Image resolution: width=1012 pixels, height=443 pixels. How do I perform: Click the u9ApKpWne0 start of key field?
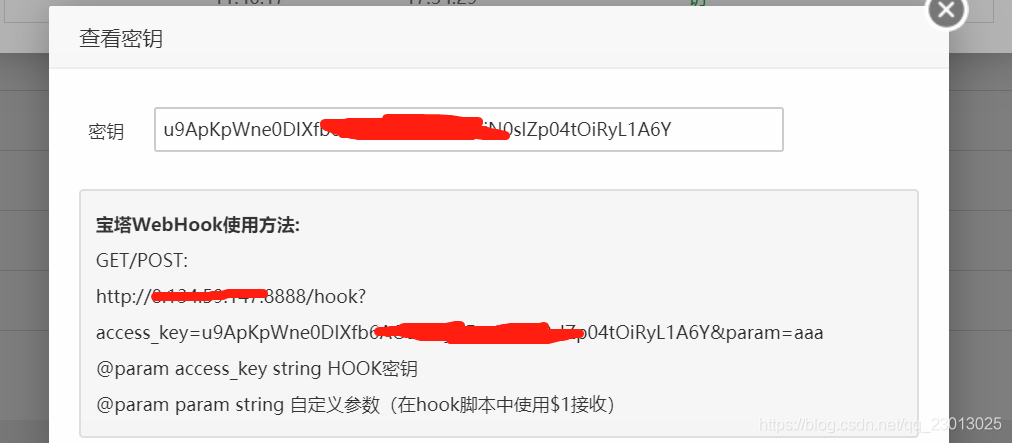click(x=210, y=130)
